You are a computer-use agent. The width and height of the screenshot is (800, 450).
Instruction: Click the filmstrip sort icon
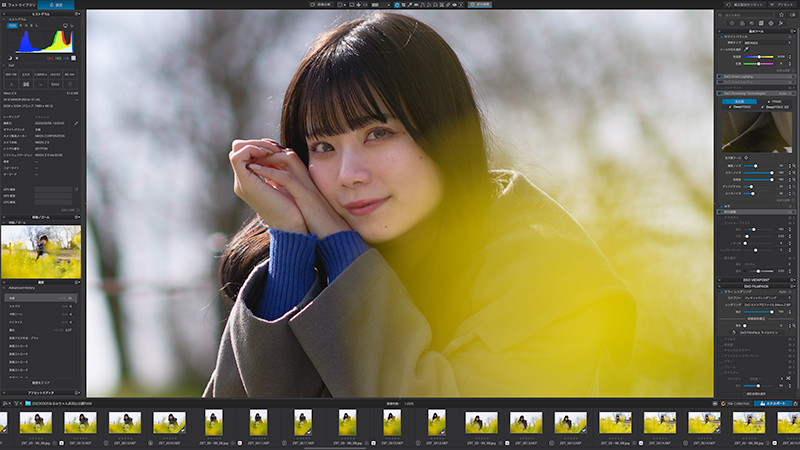tap(6, 404)
